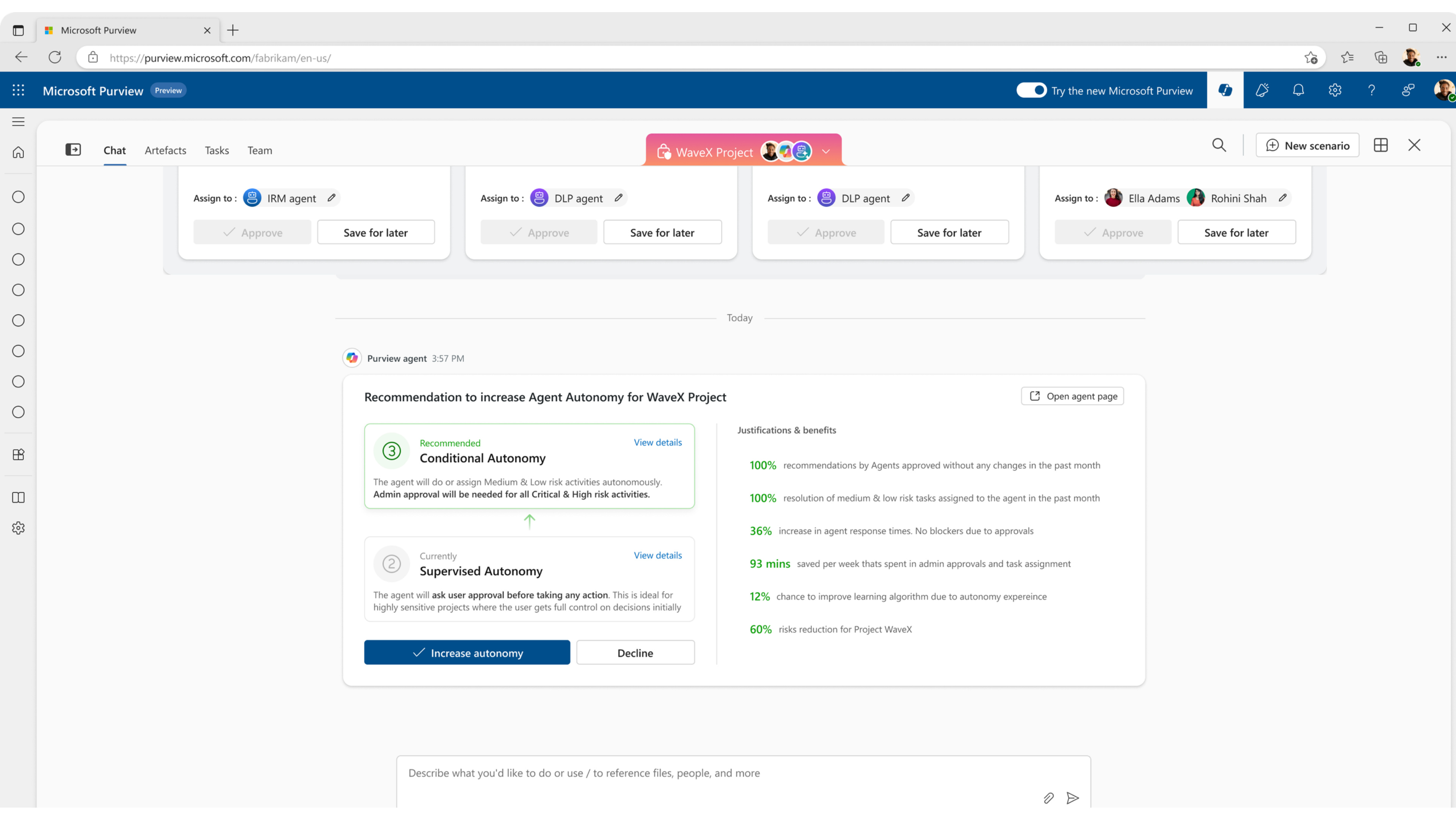Click the Increase autonomy button

pos(467,653)
